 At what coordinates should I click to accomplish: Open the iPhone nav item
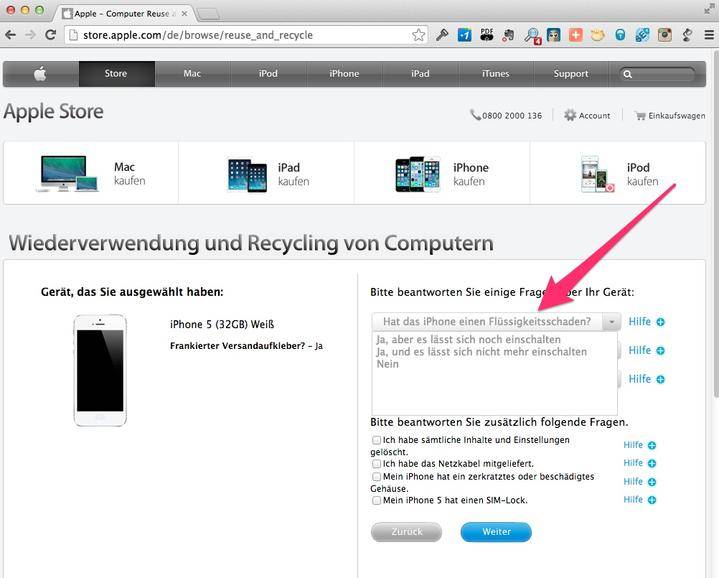tap(344, 74)
